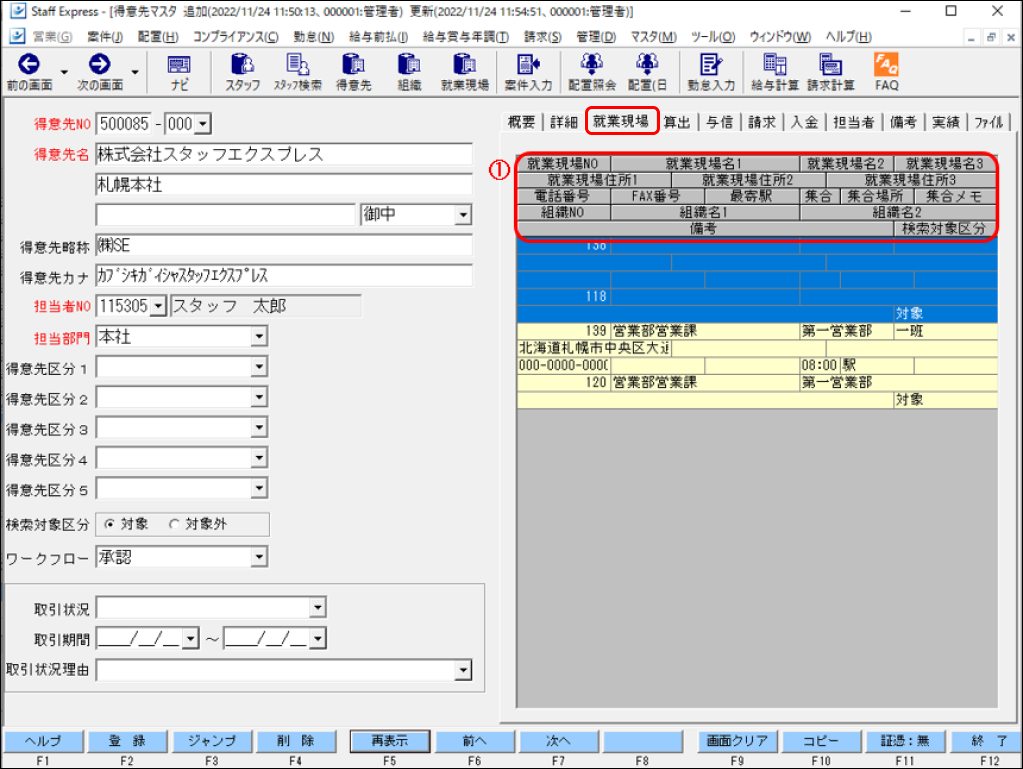Viewport: 1023px width, 769px height.
Task: Click the 画面クリア F9 button
Action: [737, 741]
